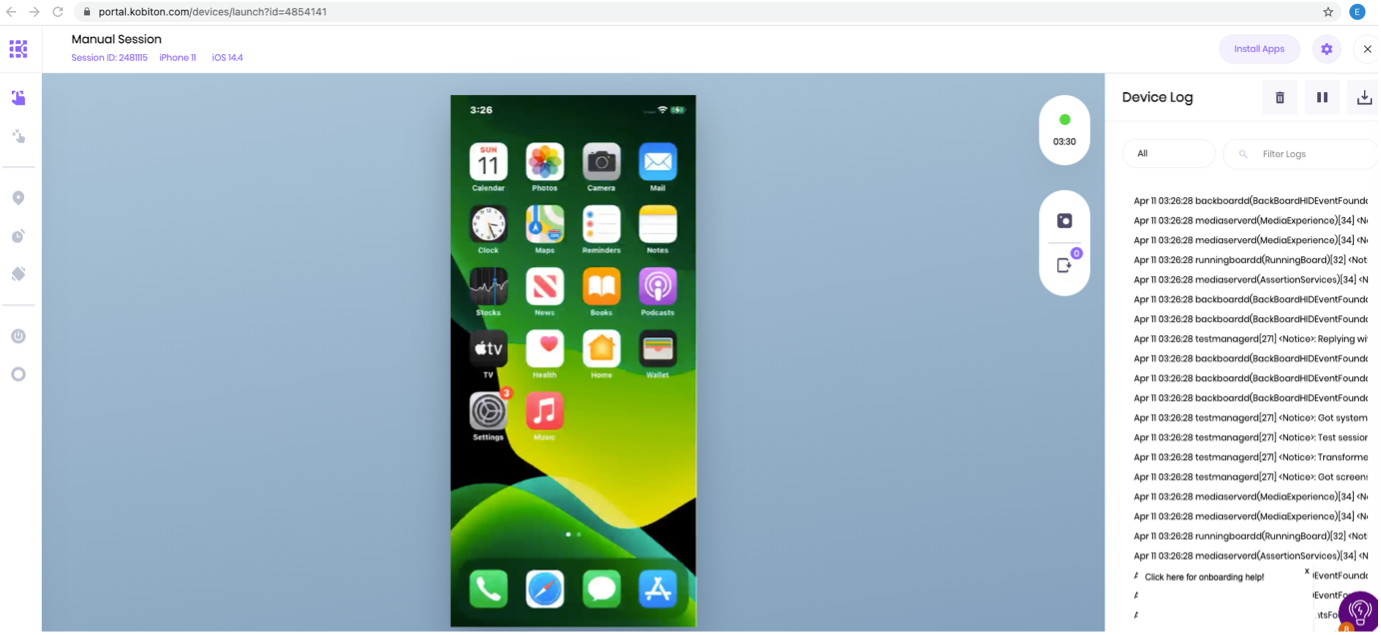Click the browser reload button
1381x635 pixels.
point(58,12)
